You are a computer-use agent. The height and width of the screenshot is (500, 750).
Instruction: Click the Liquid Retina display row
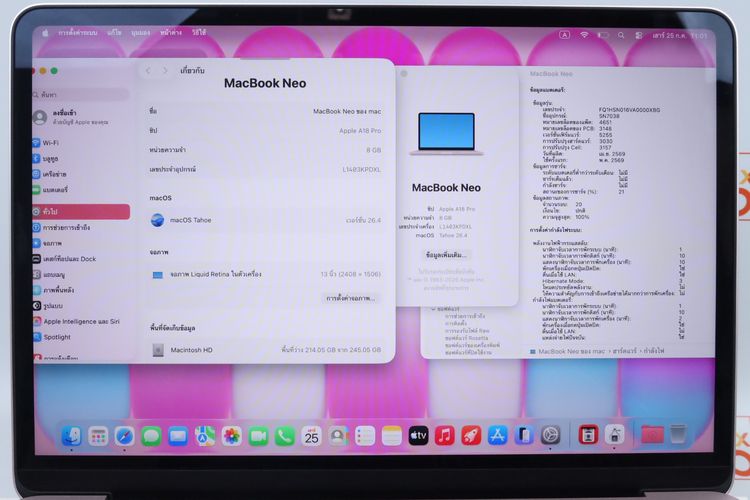pyautogui.click(x=266, y=274)
